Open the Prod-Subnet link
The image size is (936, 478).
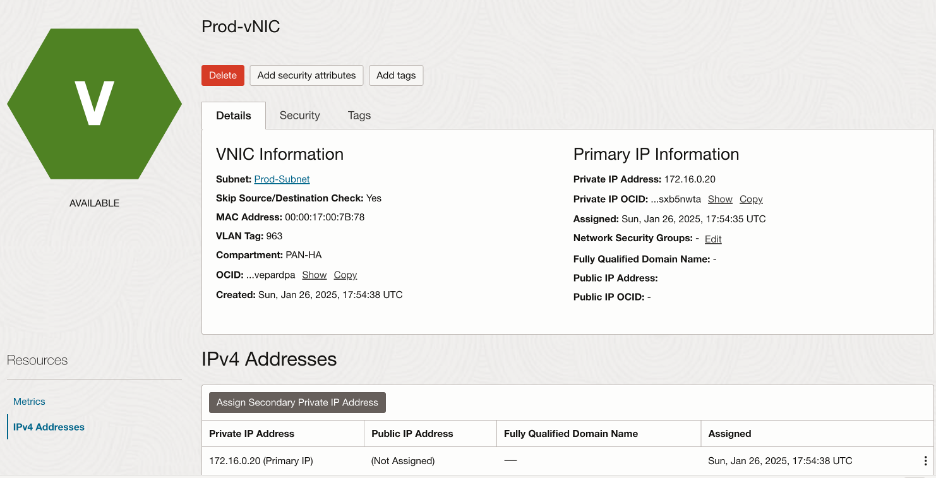pyautogui.click(x=281, y=179)
